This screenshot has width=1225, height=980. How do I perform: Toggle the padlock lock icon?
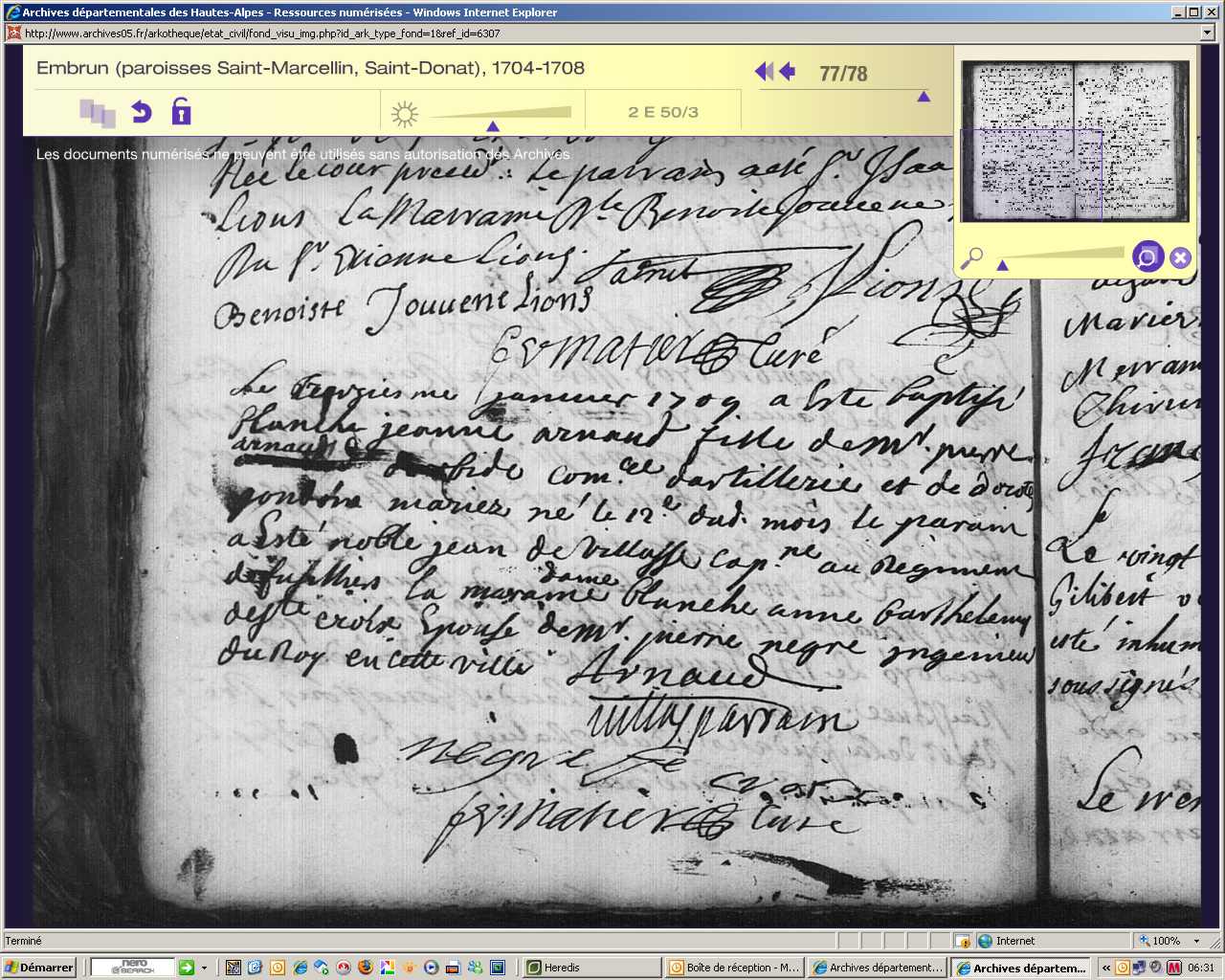pyautogui.click(x=181, y=112)
